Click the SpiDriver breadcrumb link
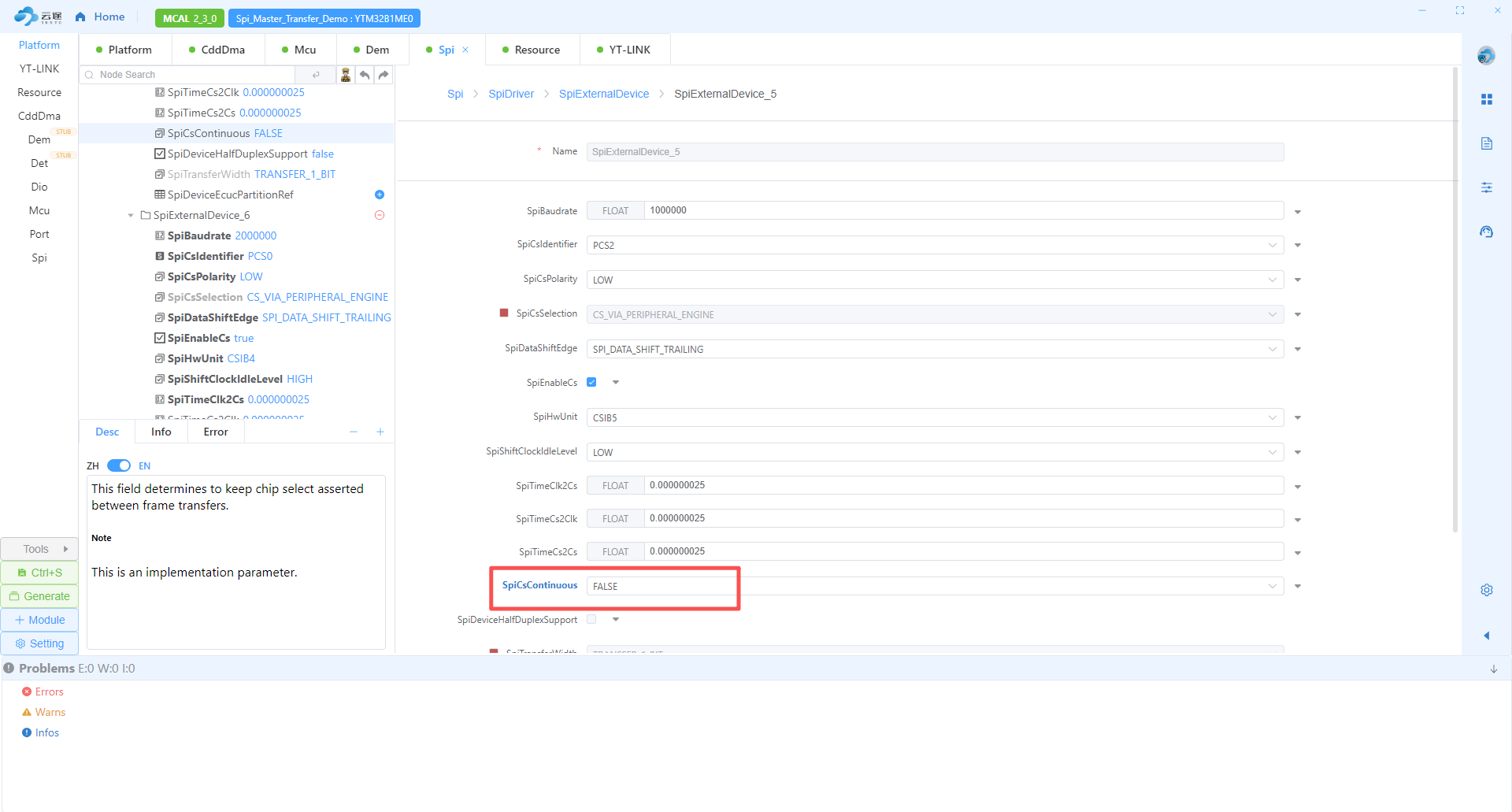The height and width of the screenshot is (812, 1512). tap(511, 94)
